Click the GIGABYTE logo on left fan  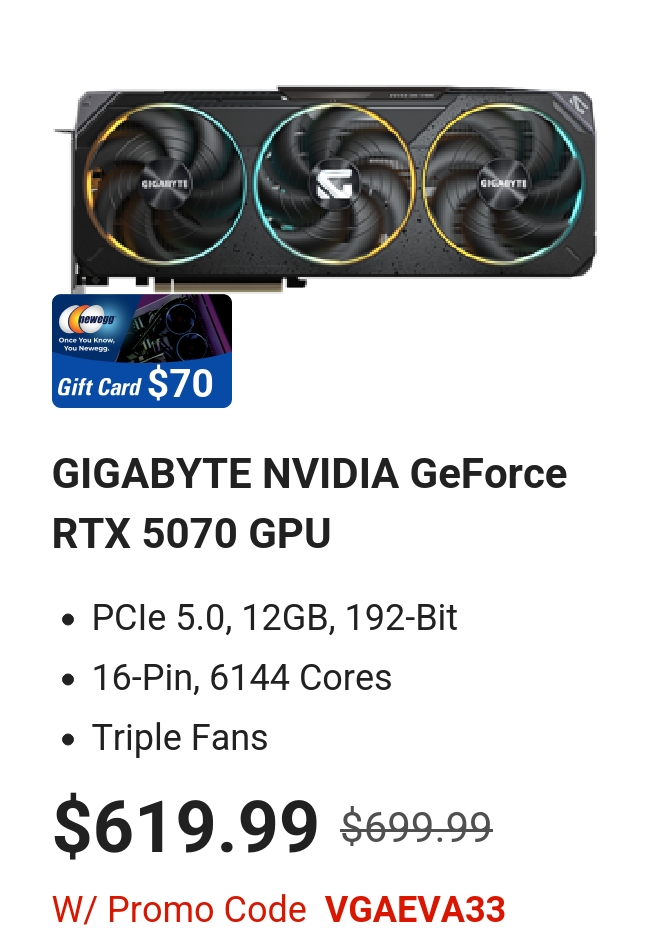point(165,183)
